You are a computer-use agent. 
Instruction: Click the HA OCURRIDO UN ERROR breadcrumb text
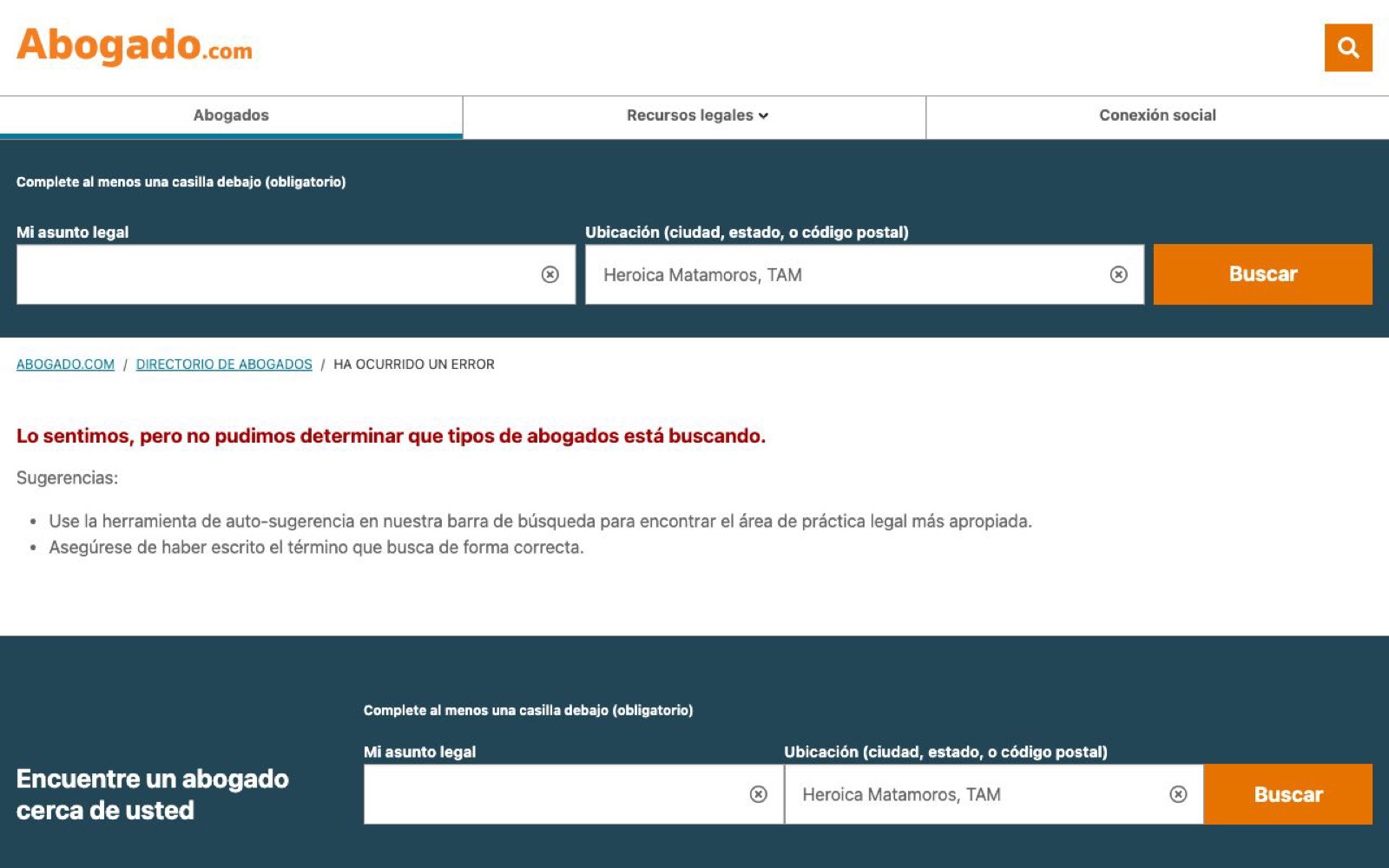tap(414, 365)
